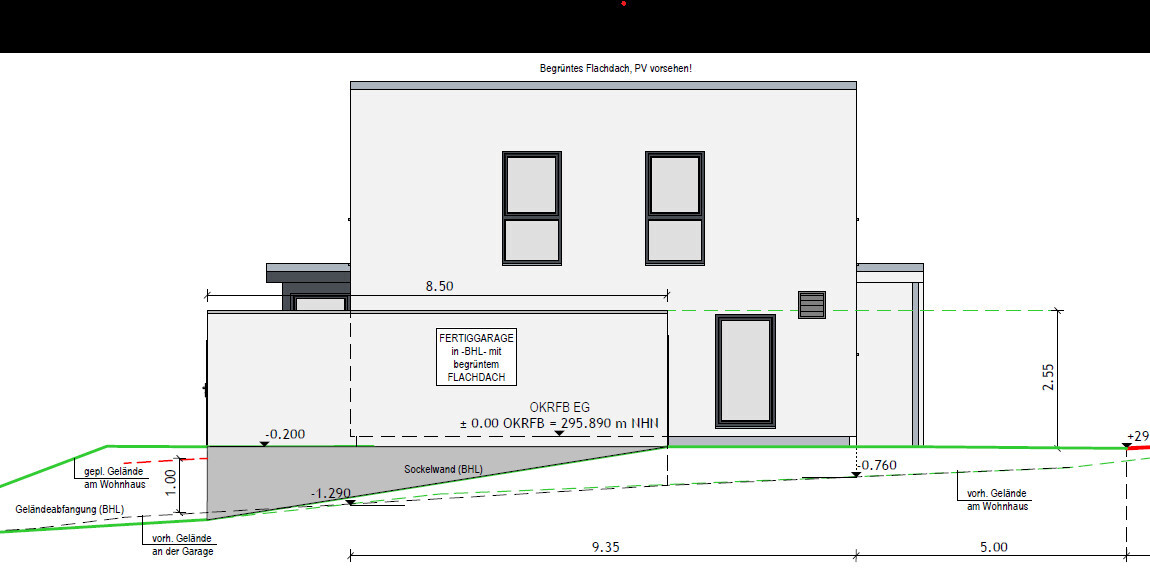This screenshot has height=573, width=1150.
Task: Click the 'Geländeabfangung (BHL)' label
Action: (x=70, y=509)
